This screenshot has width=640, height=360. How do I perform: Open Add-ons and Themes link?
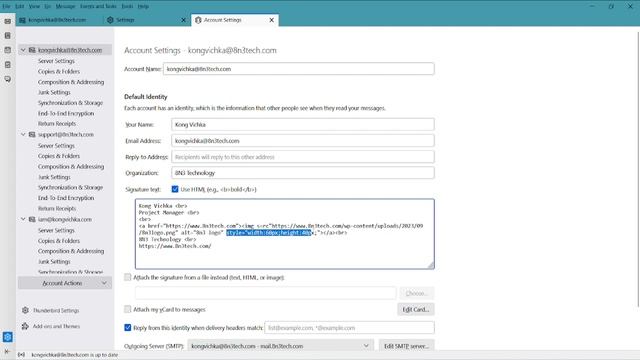point(56,326)
